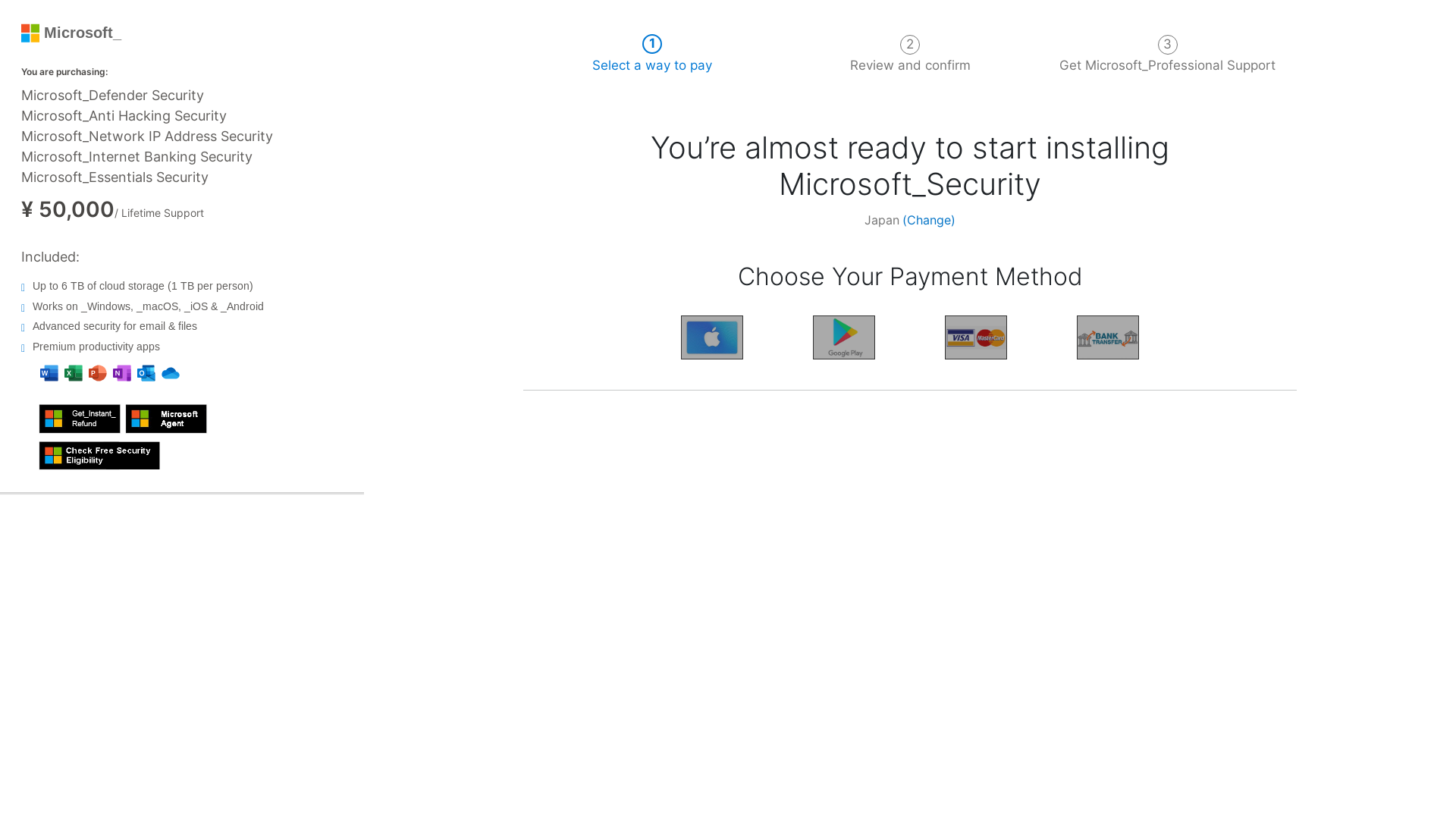Click Microsoft_Essentials Security item

coord(115,177)
